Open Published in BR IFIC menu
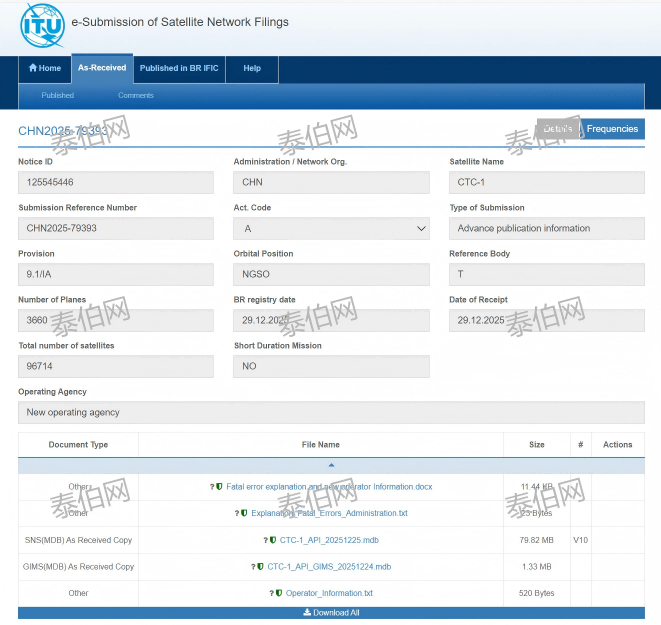Screen dimensions: 661x625 (179, 68)
